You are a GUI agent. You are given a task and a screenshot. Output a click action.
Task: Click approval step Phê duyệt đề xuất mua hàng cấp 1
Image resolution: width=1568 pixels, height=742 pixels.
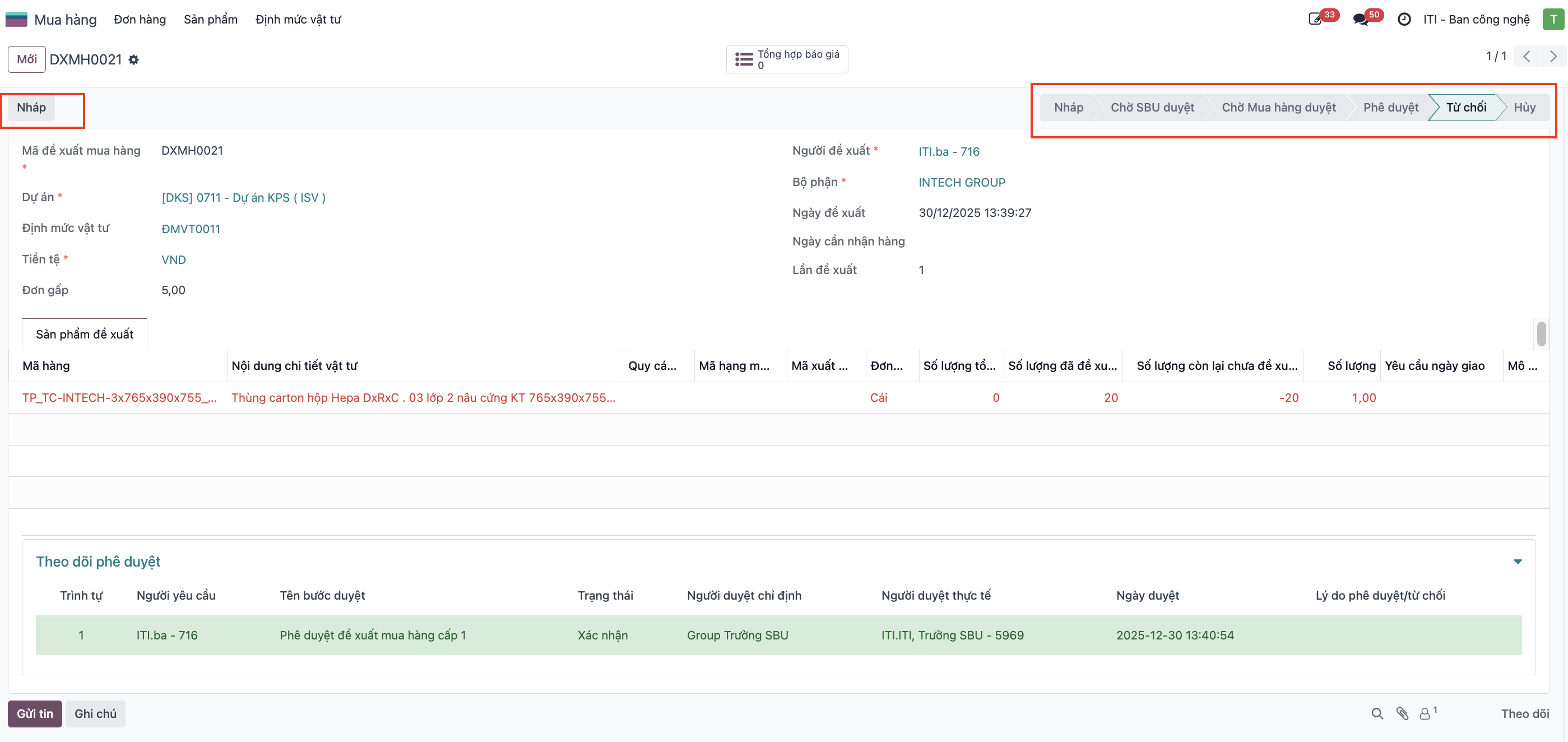pyautogui.click(x=373, y=635)
